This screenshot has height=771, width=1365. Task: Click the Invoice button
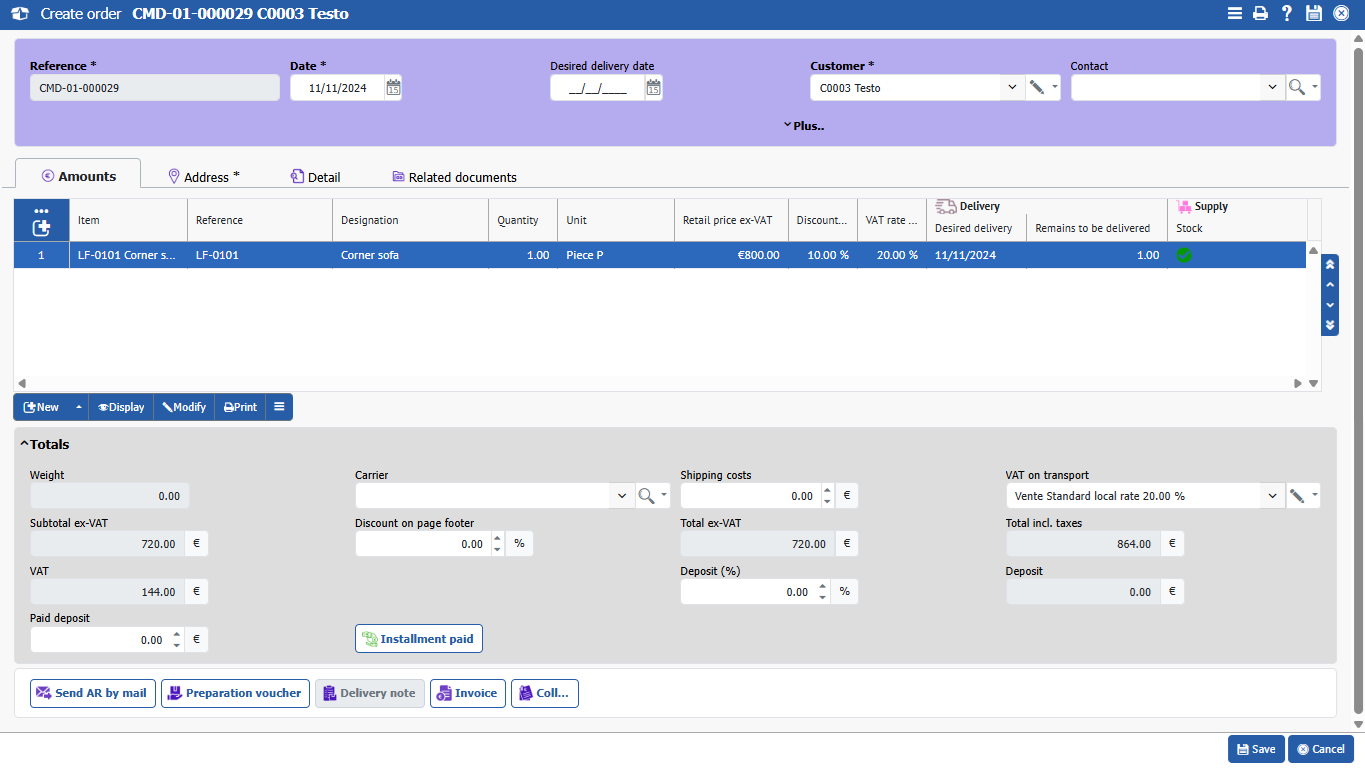(467, 693)
